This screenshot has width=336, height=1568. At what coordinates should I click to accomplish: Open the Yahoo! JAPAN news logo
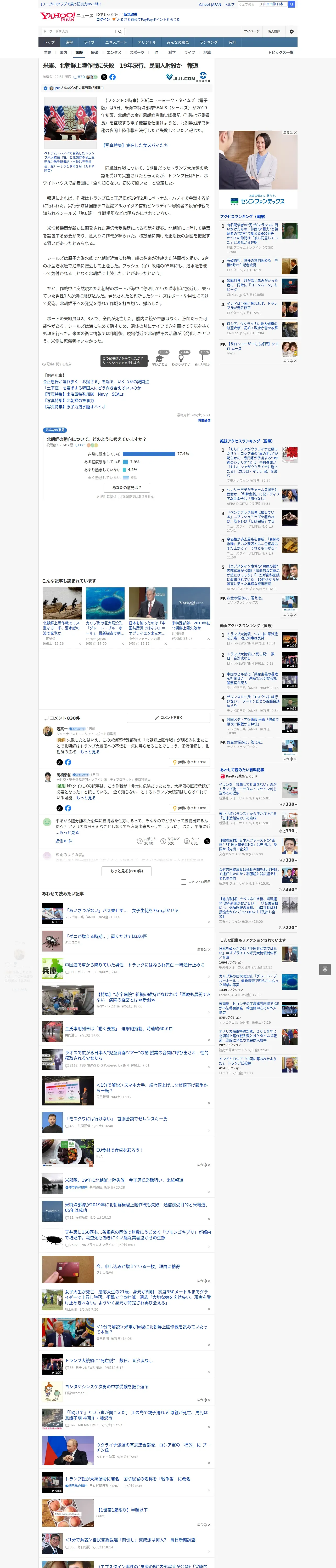66,16
